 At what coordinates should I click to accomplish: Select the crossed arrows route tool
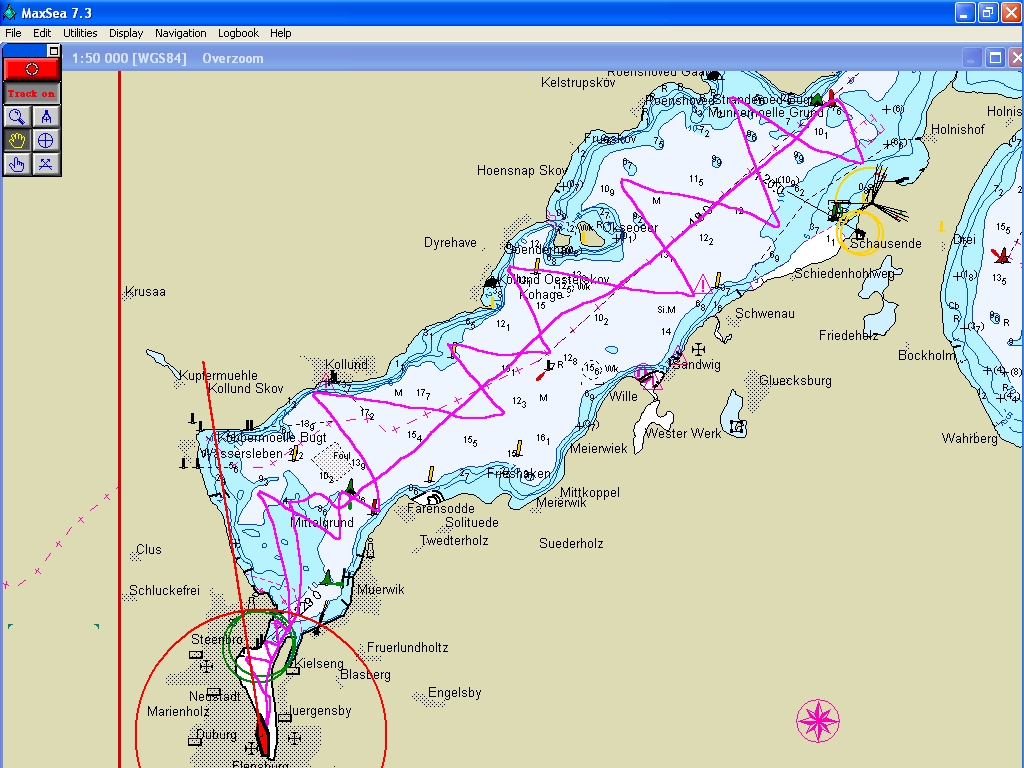point(46,164)
